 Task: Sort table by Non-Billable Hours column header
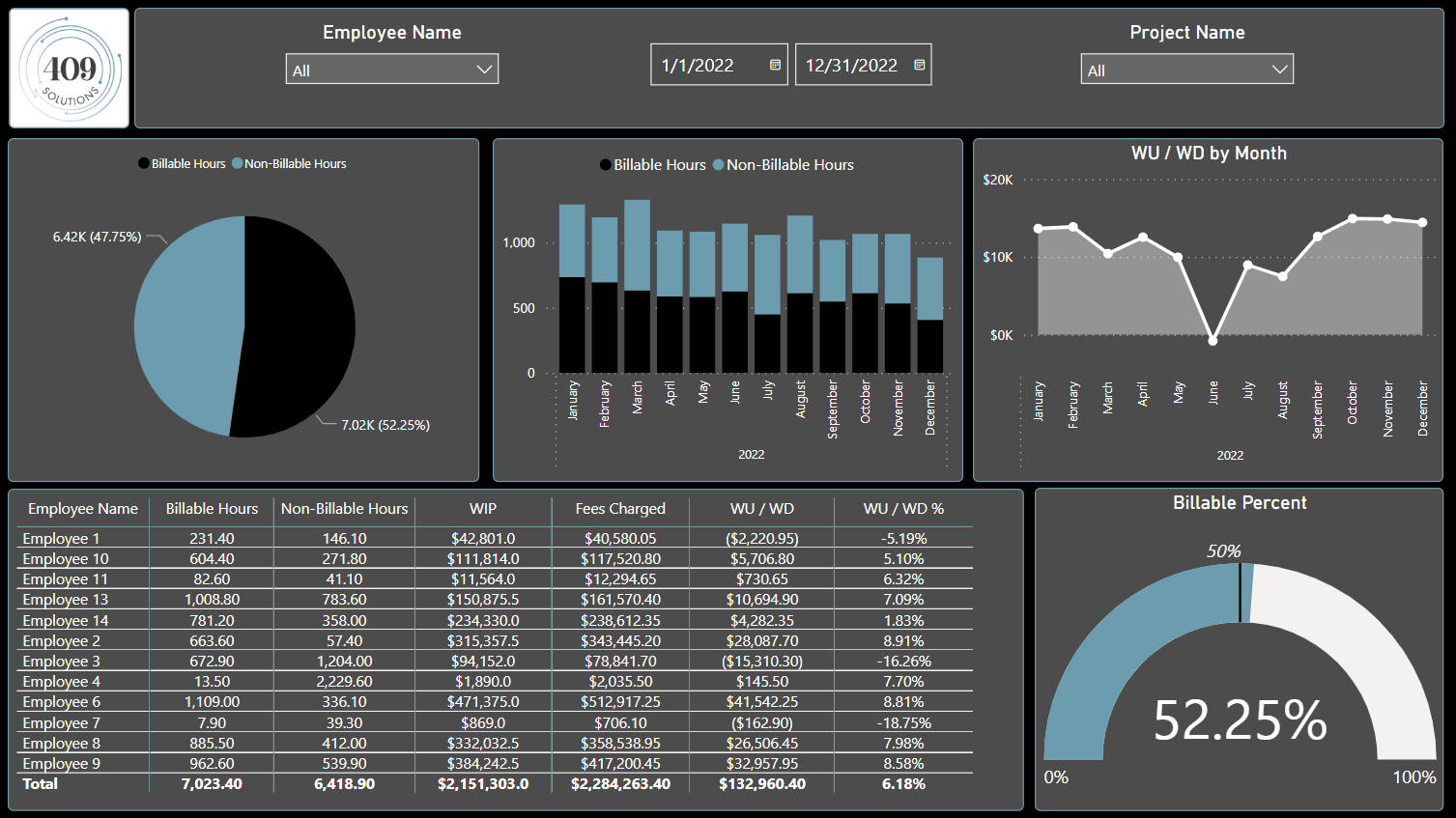[344, 509]
